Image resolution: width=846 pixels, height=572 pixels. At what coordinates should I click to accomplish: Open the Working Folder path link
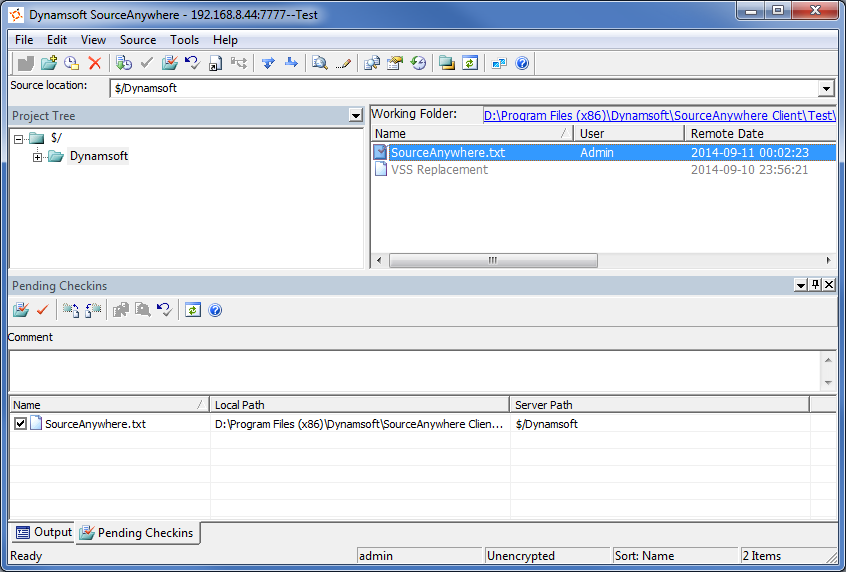658,115
